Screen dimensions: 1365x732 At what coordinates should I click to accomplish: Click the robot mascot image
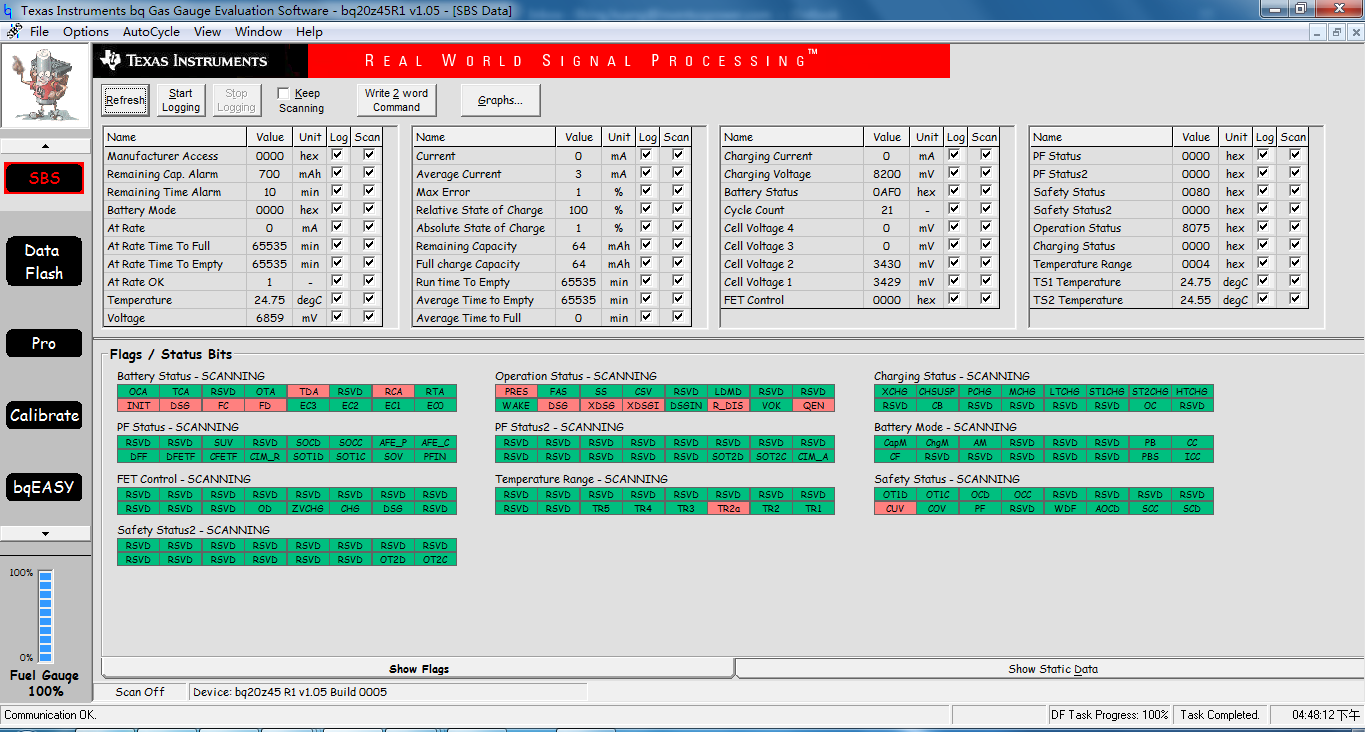44,88
